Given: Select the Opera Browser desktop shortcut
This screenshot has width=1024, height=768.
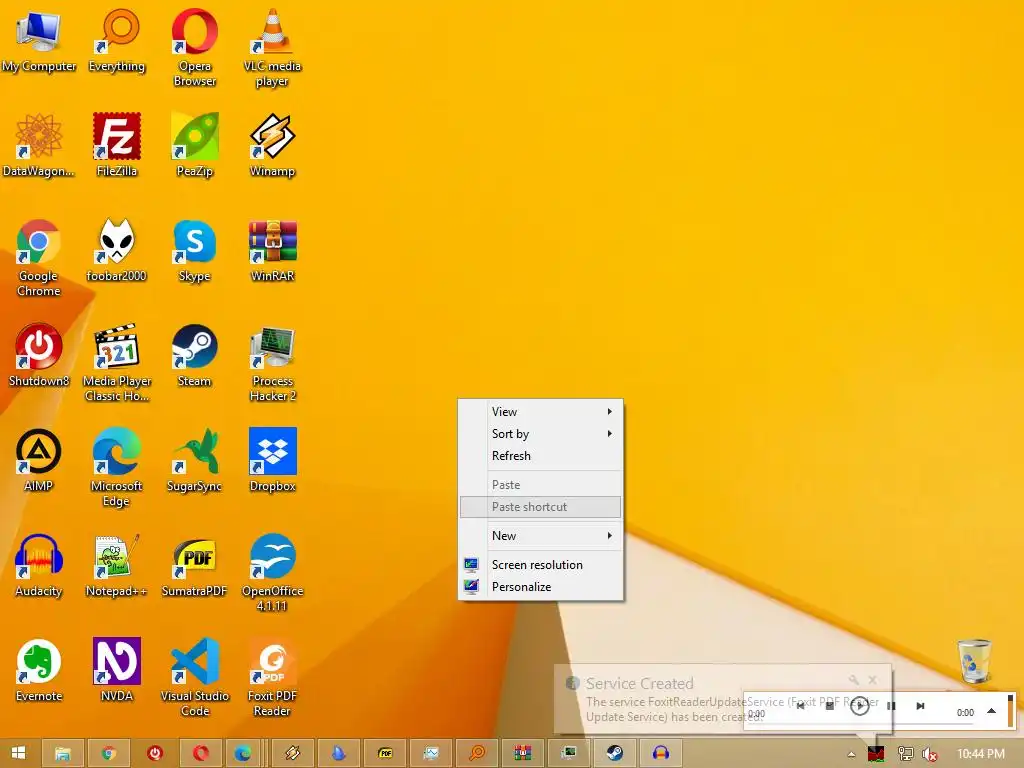Looking at the screenshot, I should click(195, 49).
